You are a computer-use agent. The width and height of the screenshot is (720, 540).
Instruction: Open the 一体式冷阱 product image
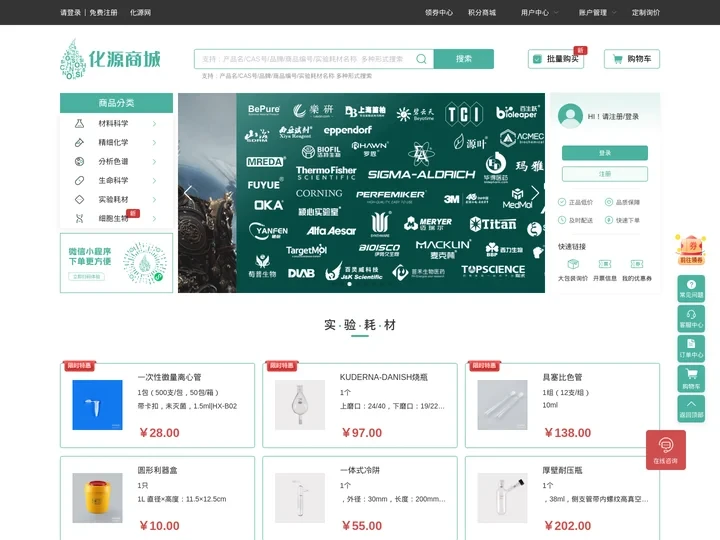[x=300, y=498]
